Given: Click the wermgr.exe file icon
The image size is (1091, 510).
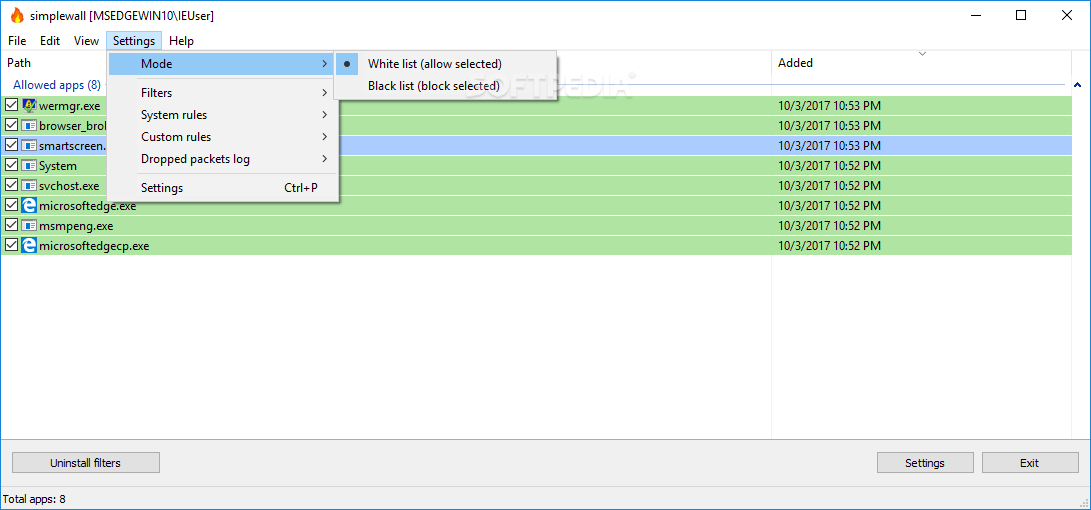Looking at the screenshot, I should point(29,106).
